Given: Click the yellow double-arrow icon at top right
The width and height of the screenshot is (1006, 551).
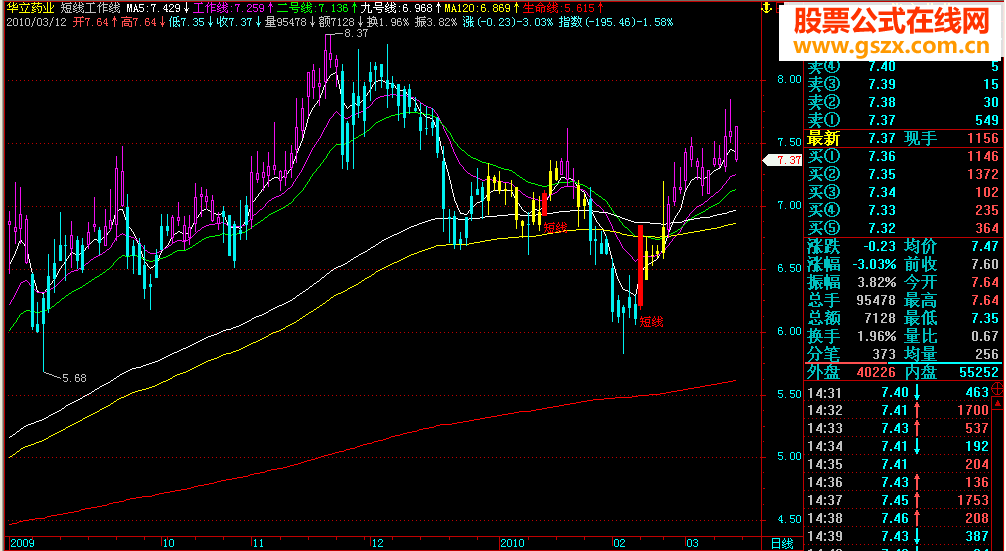Looking at the screenshot, I should [765, 7].
